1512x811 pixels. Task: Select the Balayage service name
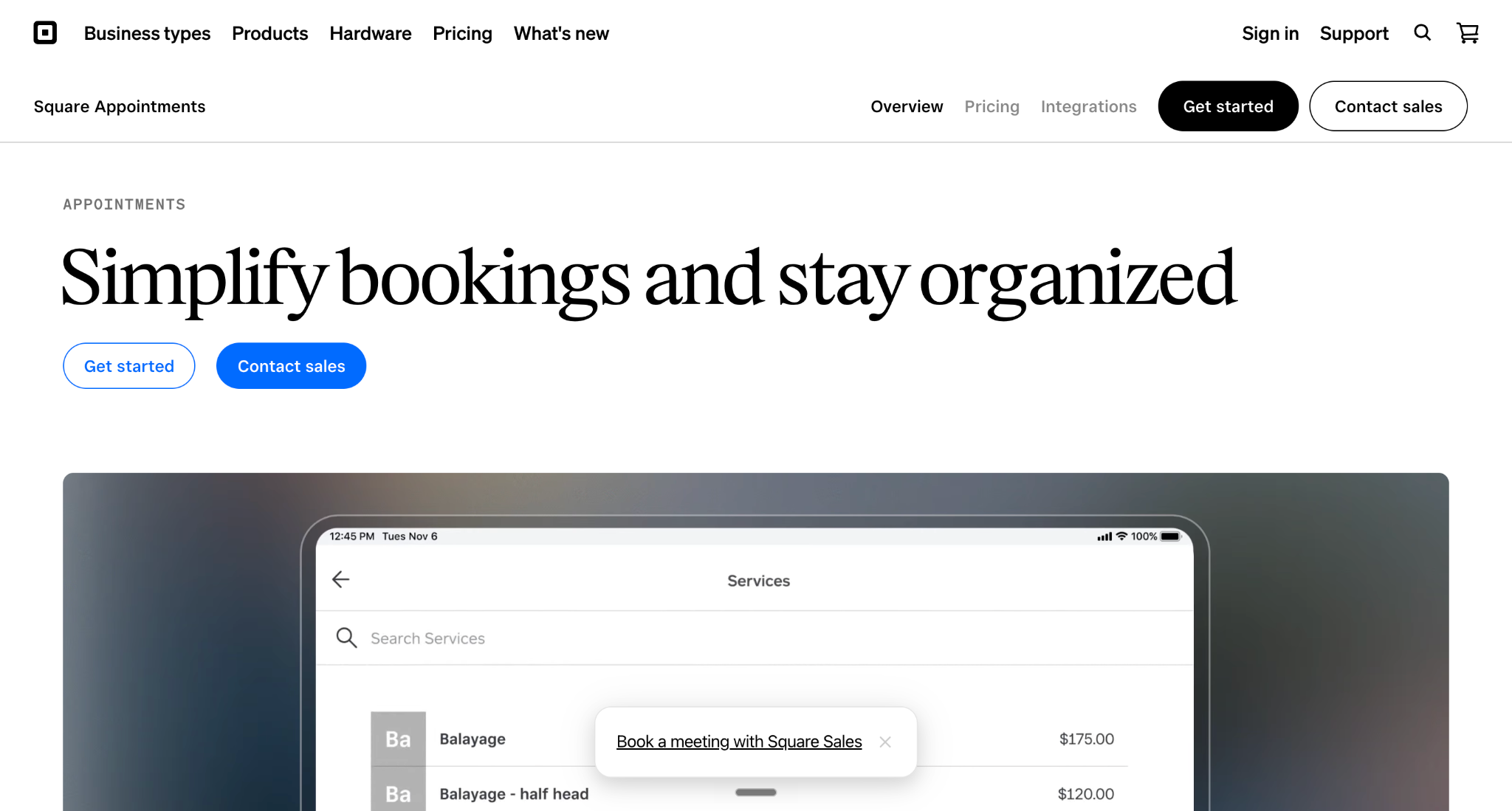pos(472,739)
